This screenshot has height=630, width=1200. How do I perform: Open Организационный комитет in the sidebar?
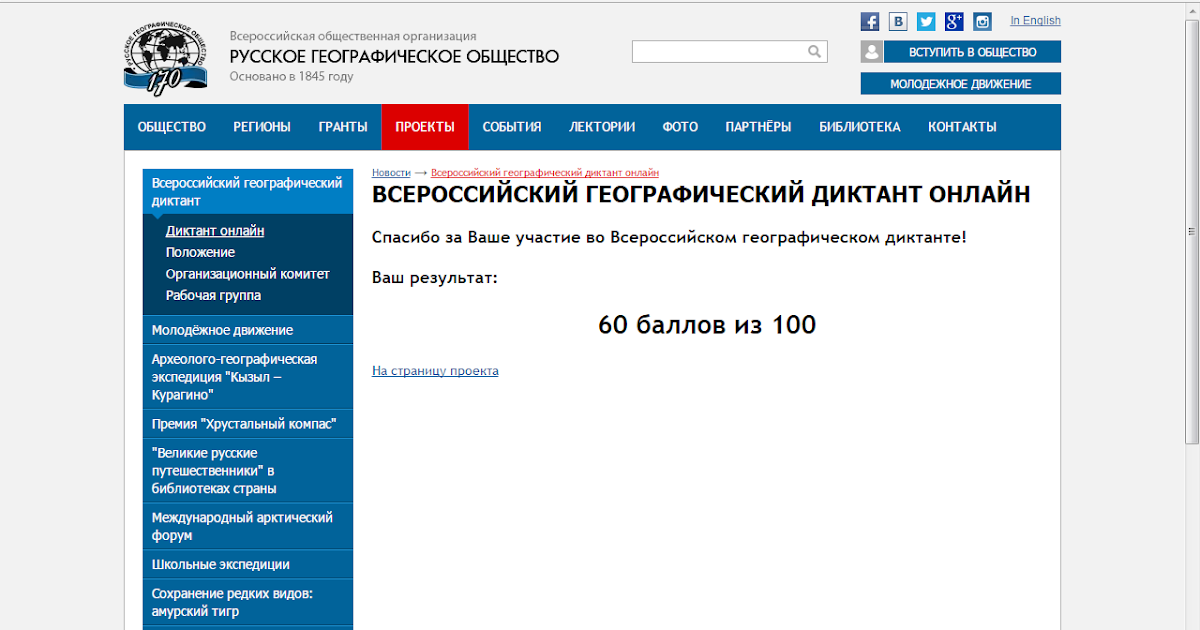pyautogui.click(x=248, y=274)
